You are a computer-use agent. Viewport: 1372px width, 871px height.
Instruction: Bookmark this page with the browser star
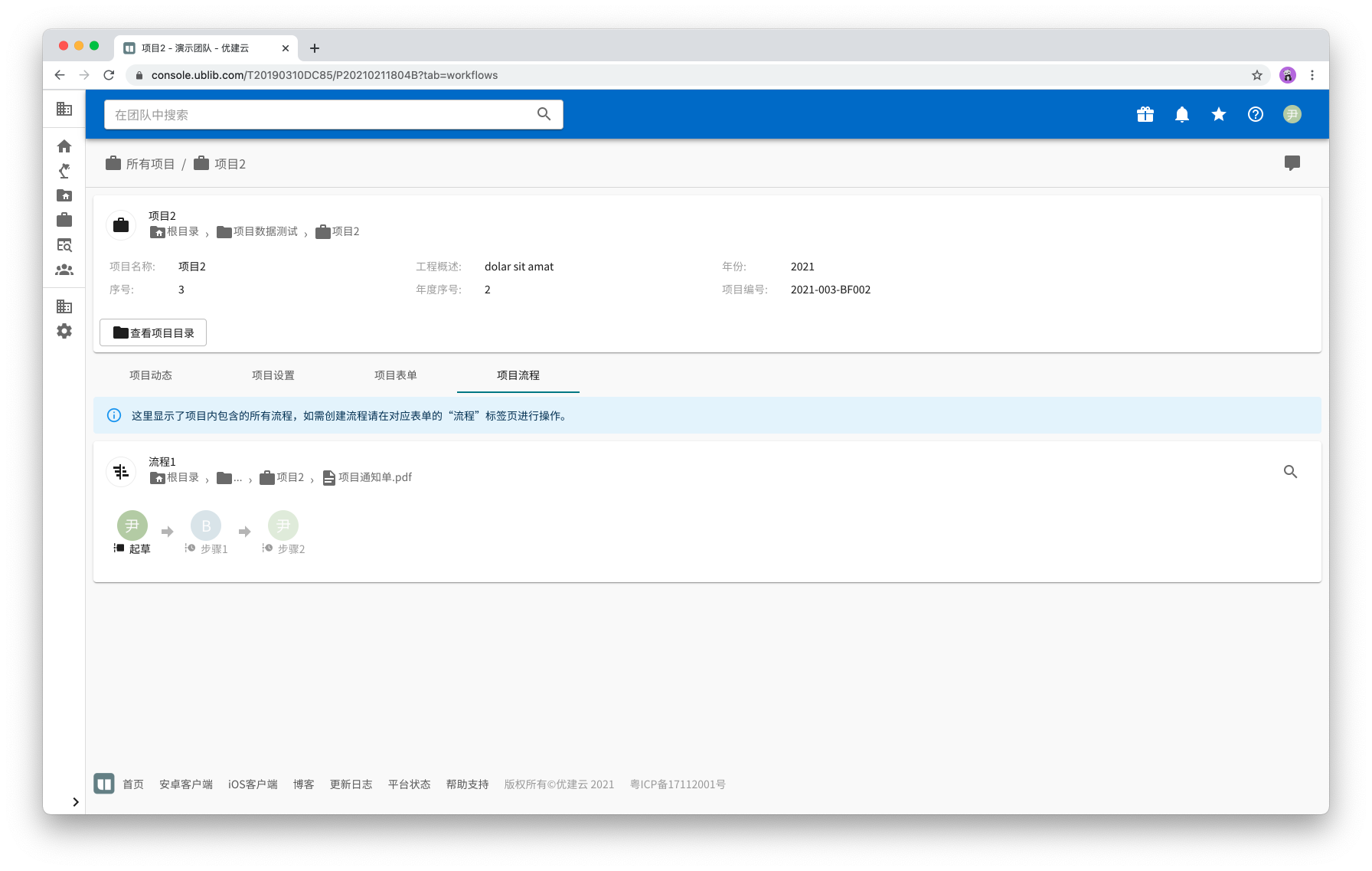pyautogui.click(x=1256, y=75)
